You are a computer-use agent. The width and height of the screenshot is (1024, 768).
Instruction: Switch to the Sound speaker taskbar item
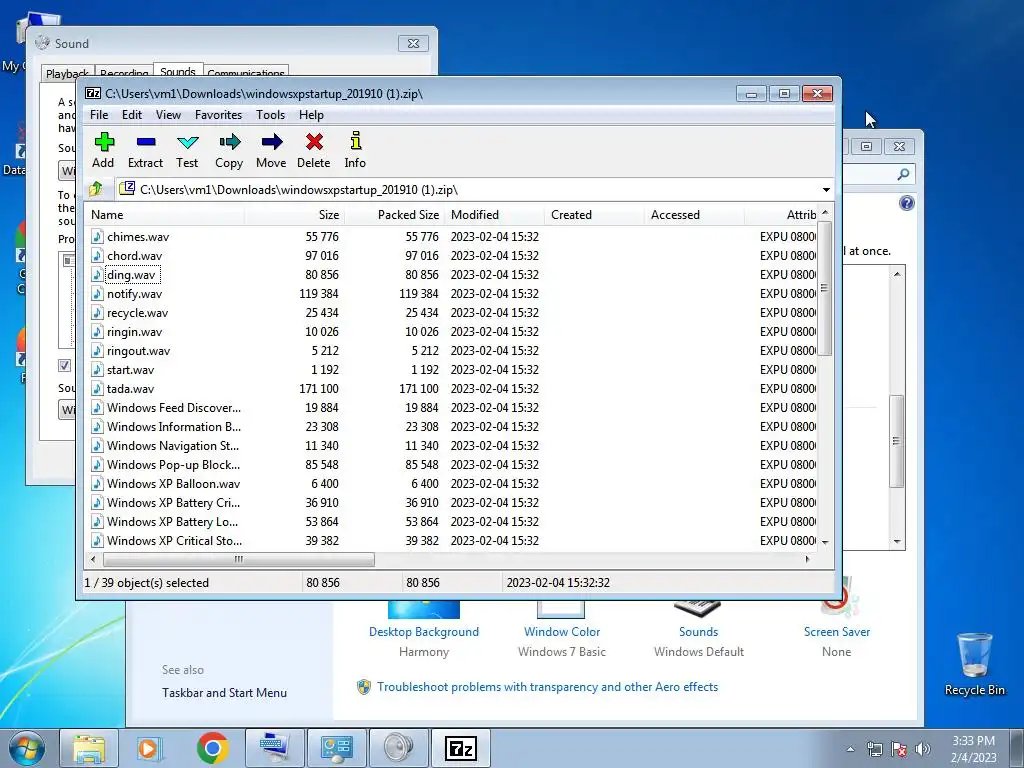point(399,748)
